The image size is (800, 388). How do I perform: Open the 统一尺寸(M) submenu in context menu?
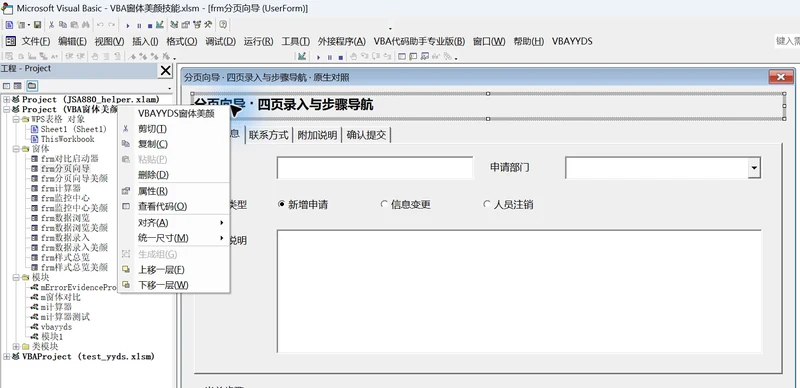tap(174, 238)
